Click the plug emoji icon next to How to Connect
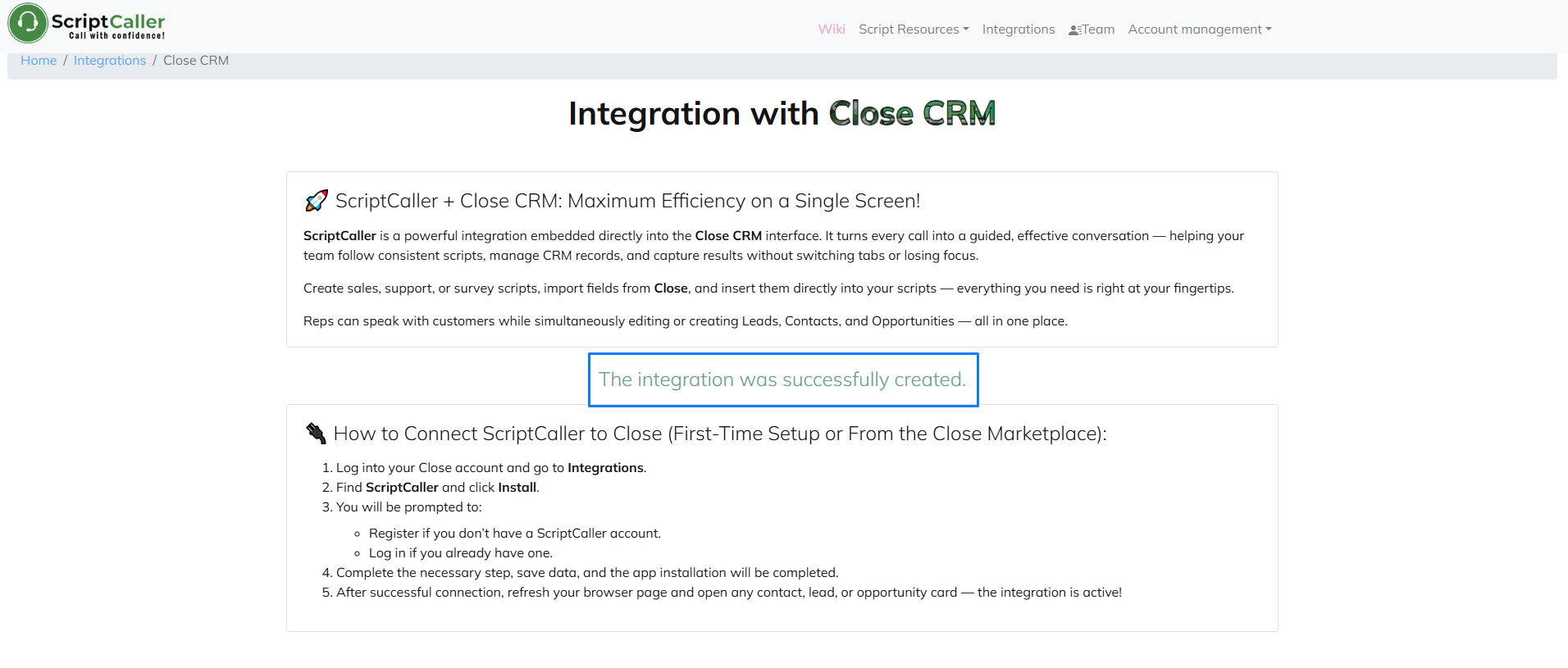Screen dimensions: 1568x668 pos(316,433)
